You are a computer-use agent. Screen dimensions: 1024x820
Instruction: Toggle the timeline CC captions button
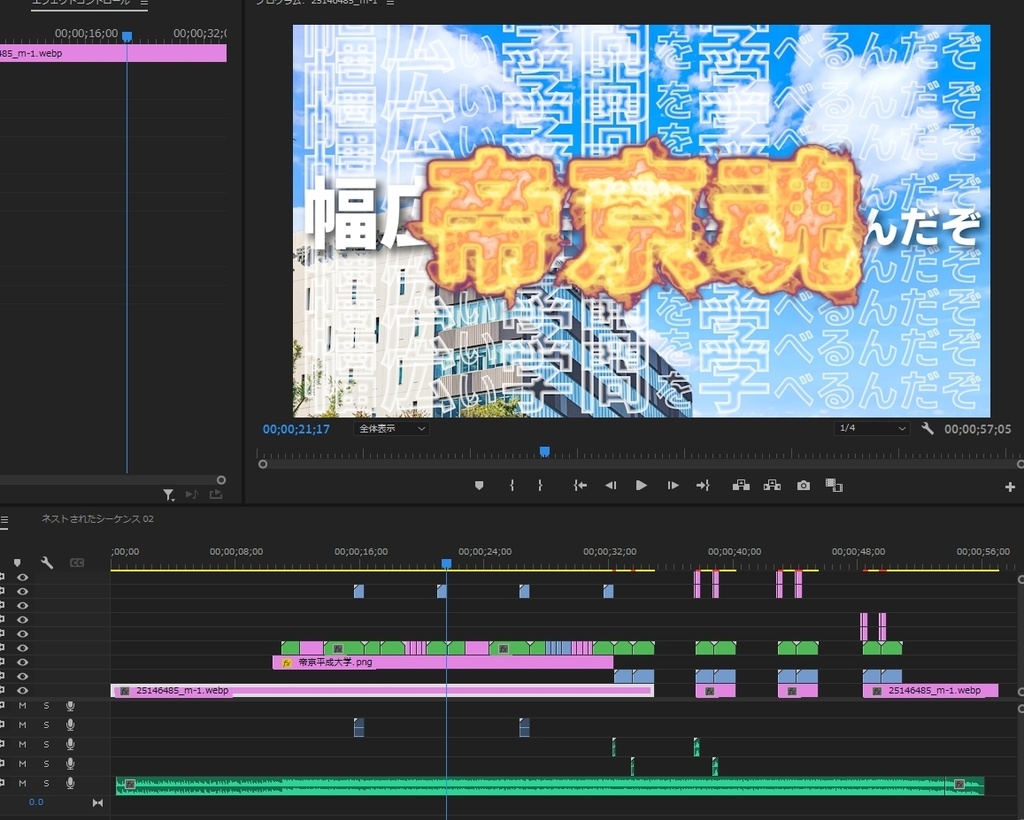pyautogui.click(x=77, y=562)
